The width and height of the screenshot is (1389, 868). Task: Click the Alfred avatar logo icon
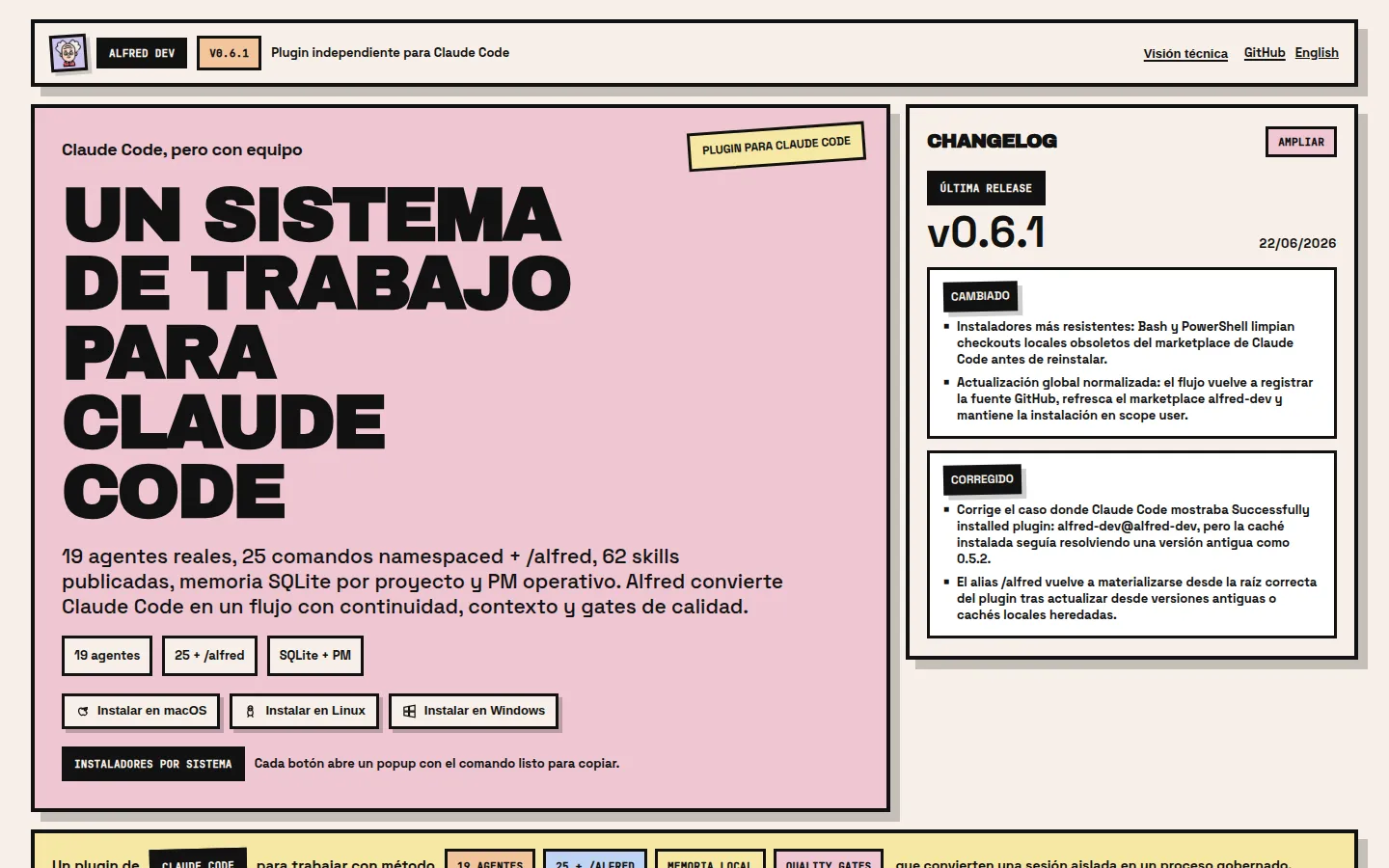(x=68, y=53)
